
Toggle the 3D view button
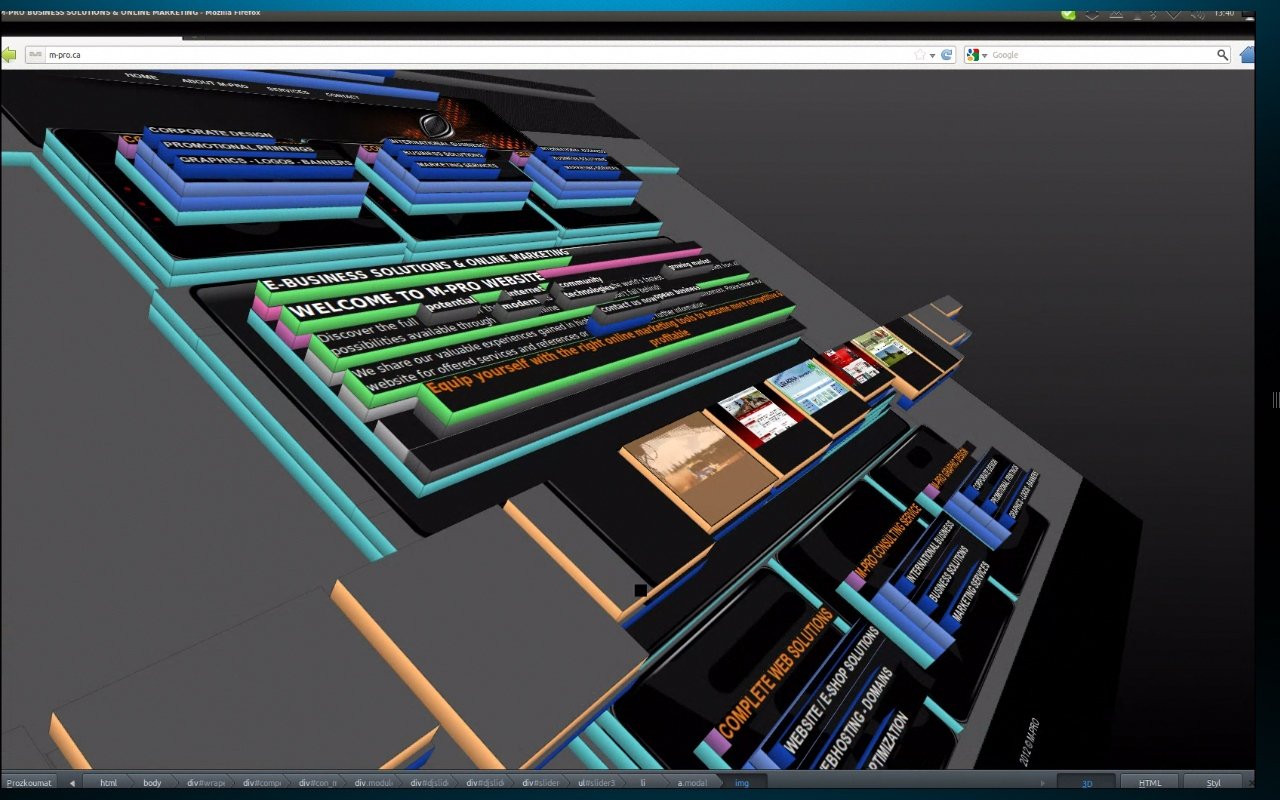pyautogui.click(x=1086, y=783)
